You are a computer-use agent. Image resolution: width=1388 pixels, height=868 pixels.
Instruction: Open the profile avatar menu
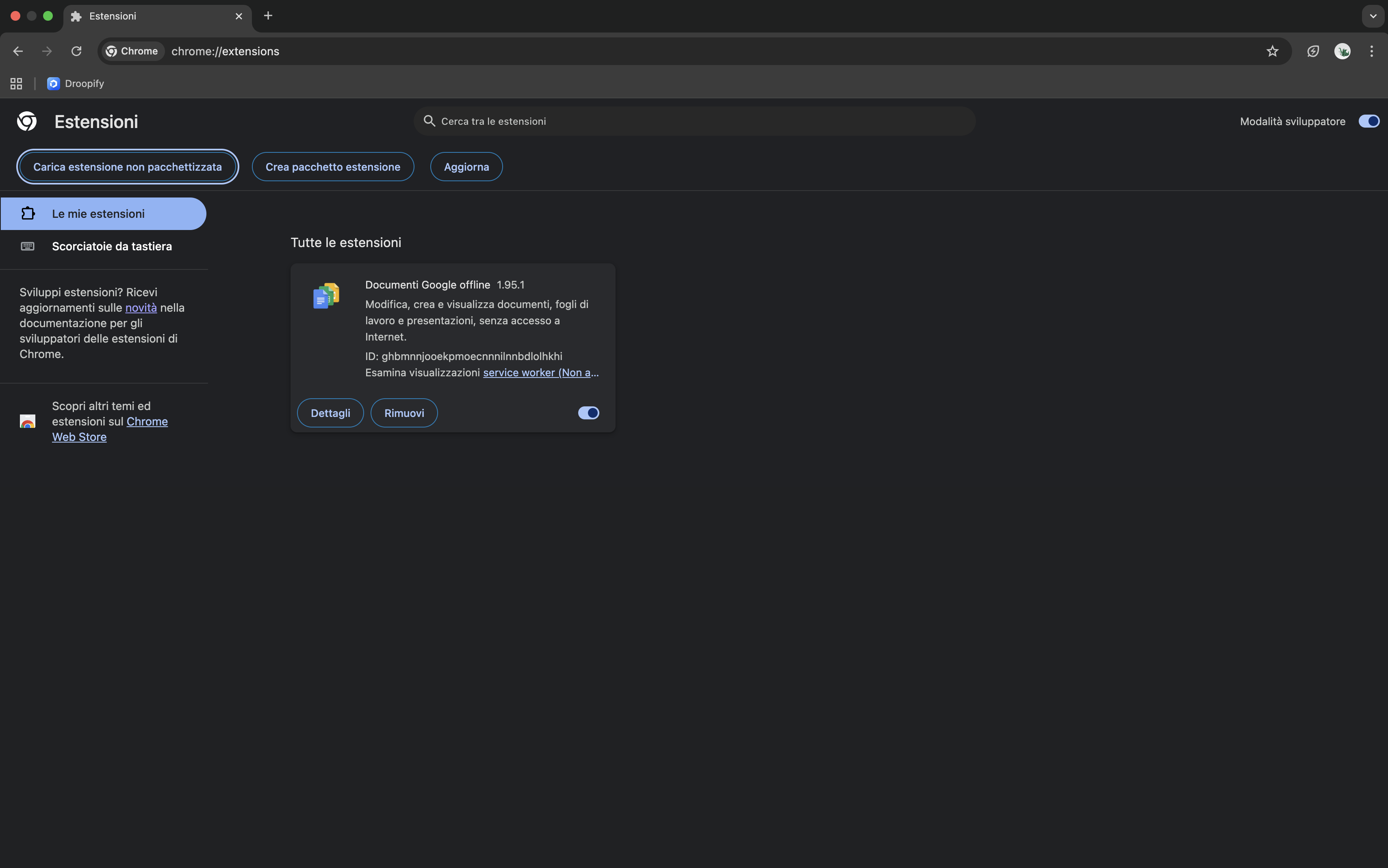coord(1342,51)
